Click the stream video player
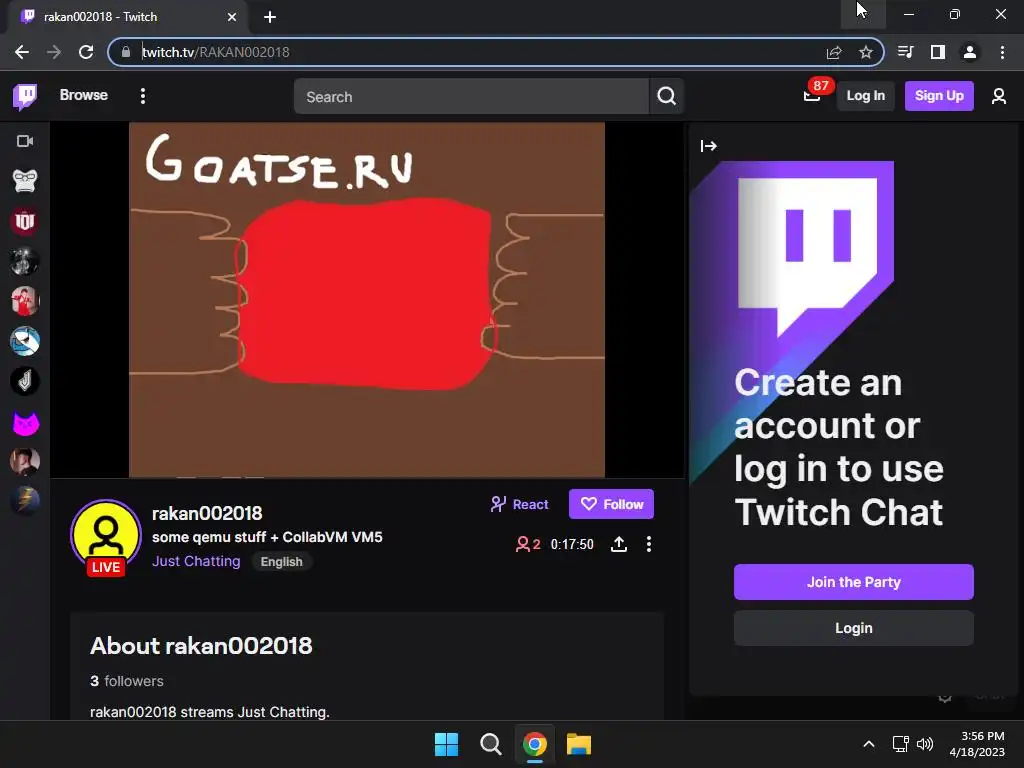1024x768 pixels. coord(367,300)
